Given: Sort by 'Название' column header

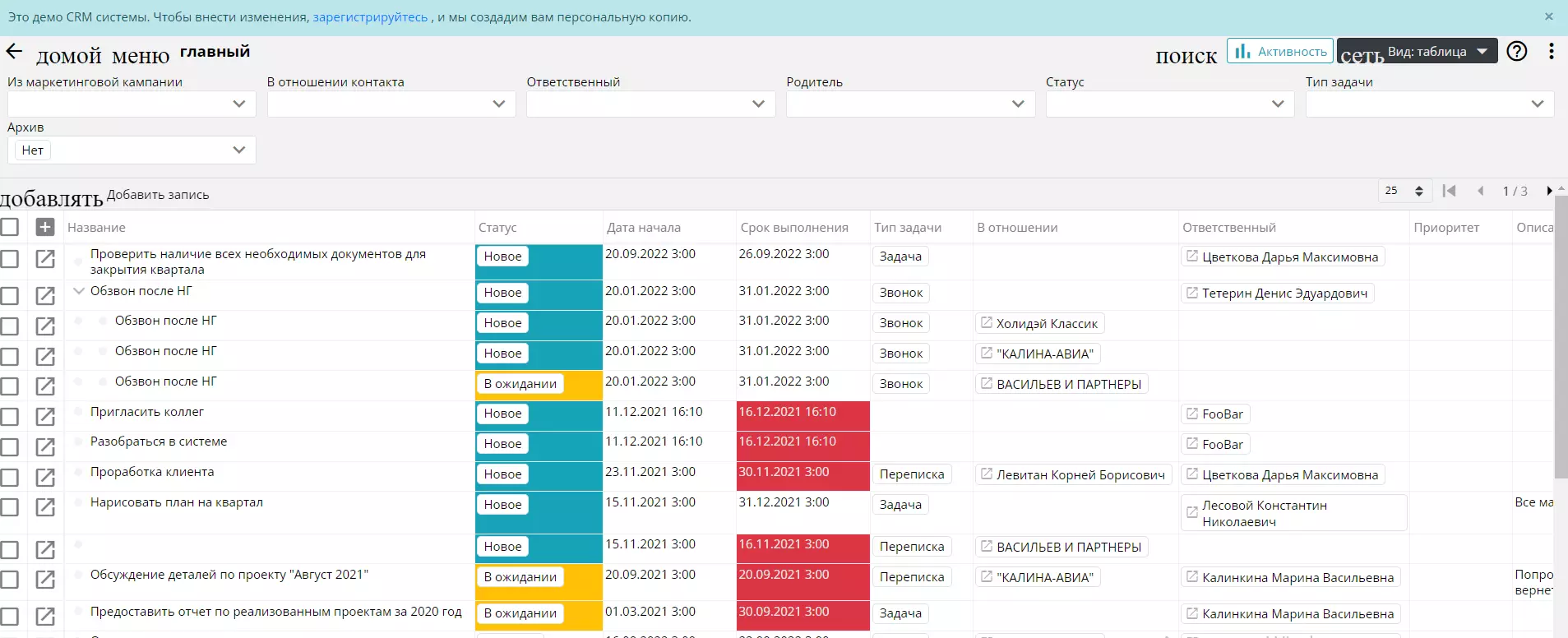Looking at the screenshot, I should (96, 228).
